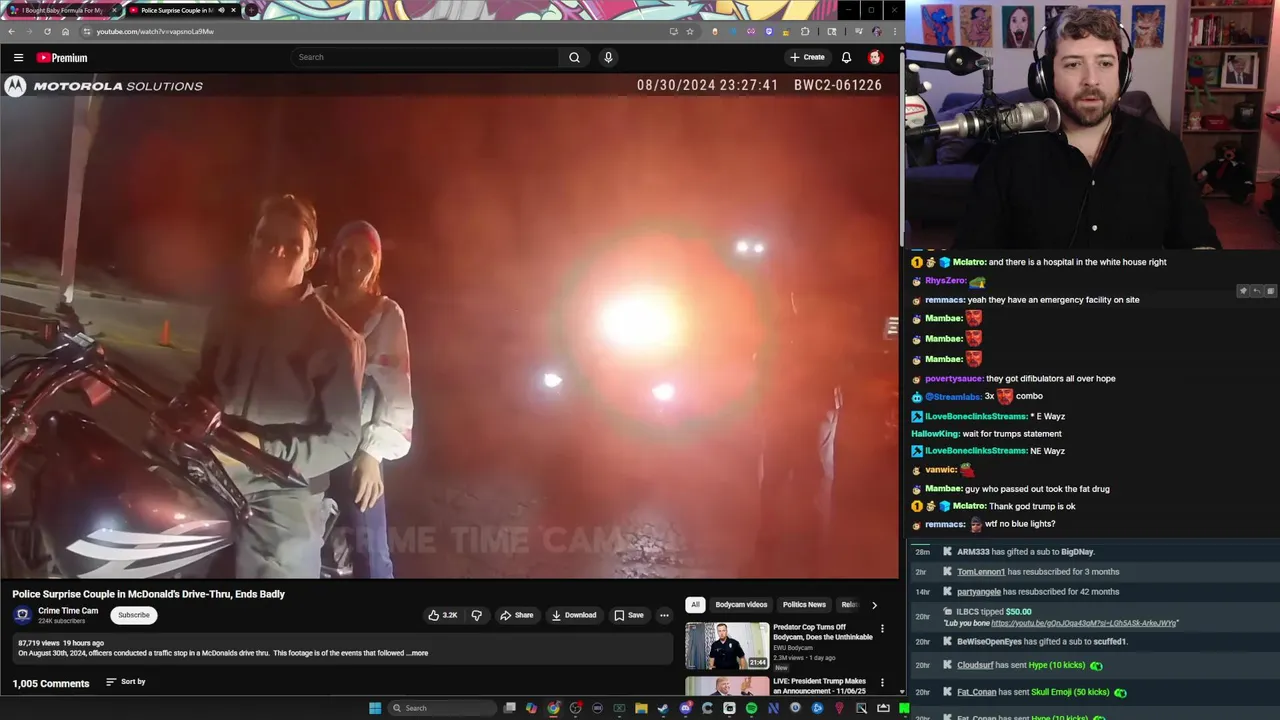The image size is (1280, 720).
Task: Click Mclatro's username in hospital message
Action: 969,262
